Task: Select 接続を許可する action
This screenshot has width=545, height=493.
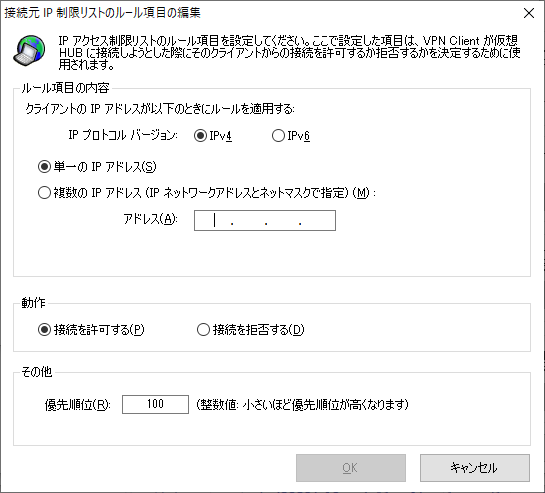Action: pos(91,329)
